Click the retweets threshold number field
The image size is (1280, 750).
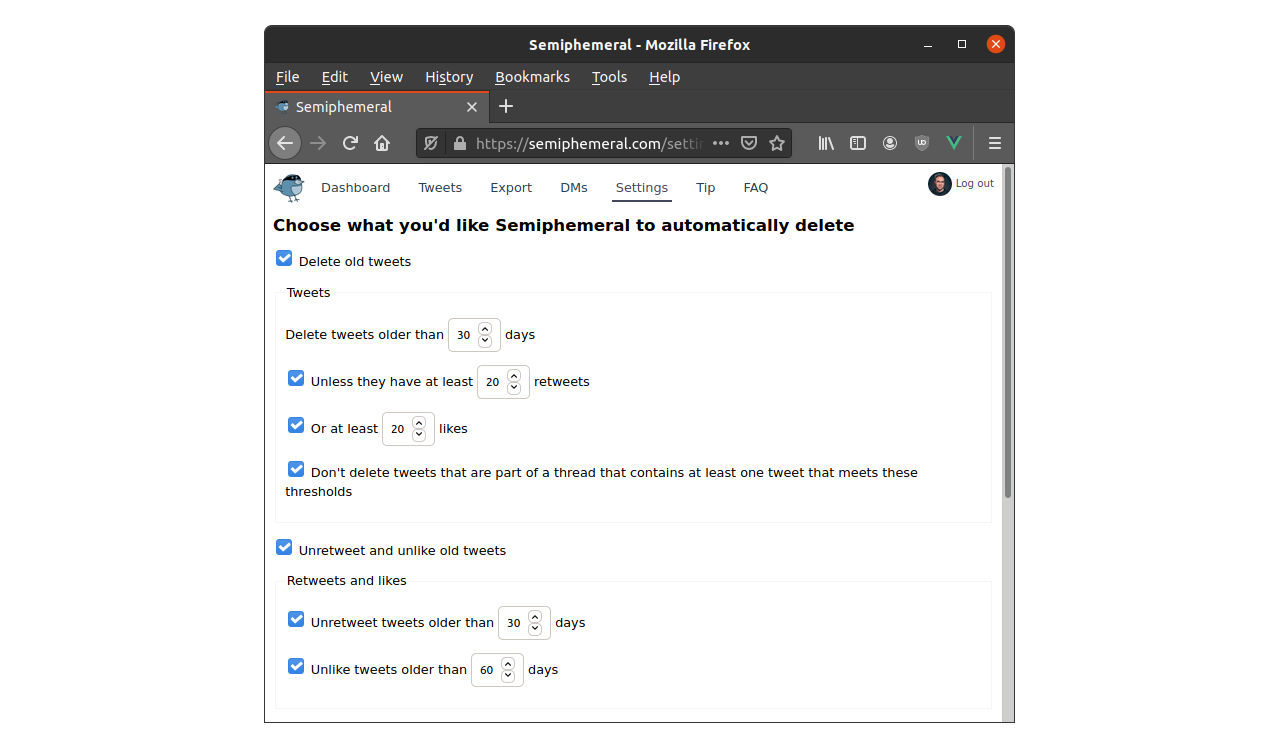(x=503, y=382)
